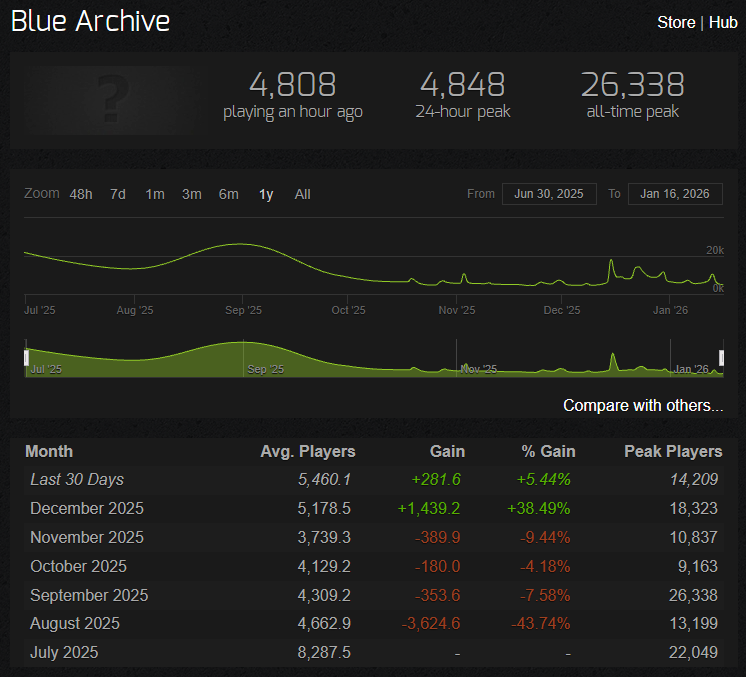Click the Avg. Players column header

[308, 451]
